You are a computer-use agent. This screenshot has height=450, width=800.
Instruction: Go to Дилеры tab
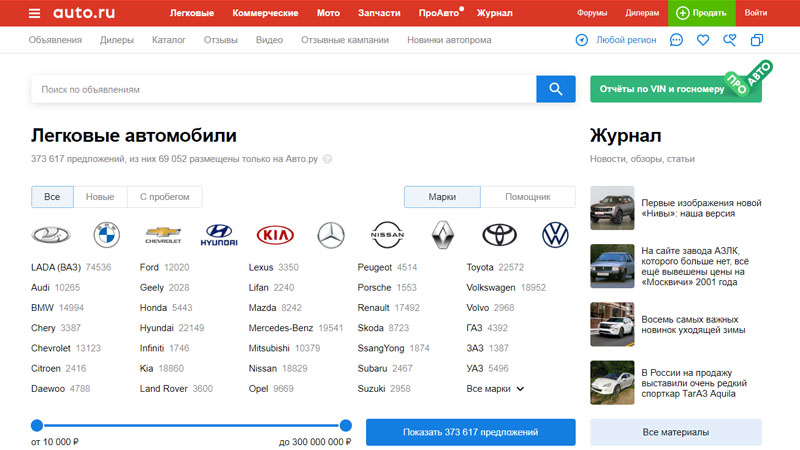[x=117, y=40]
